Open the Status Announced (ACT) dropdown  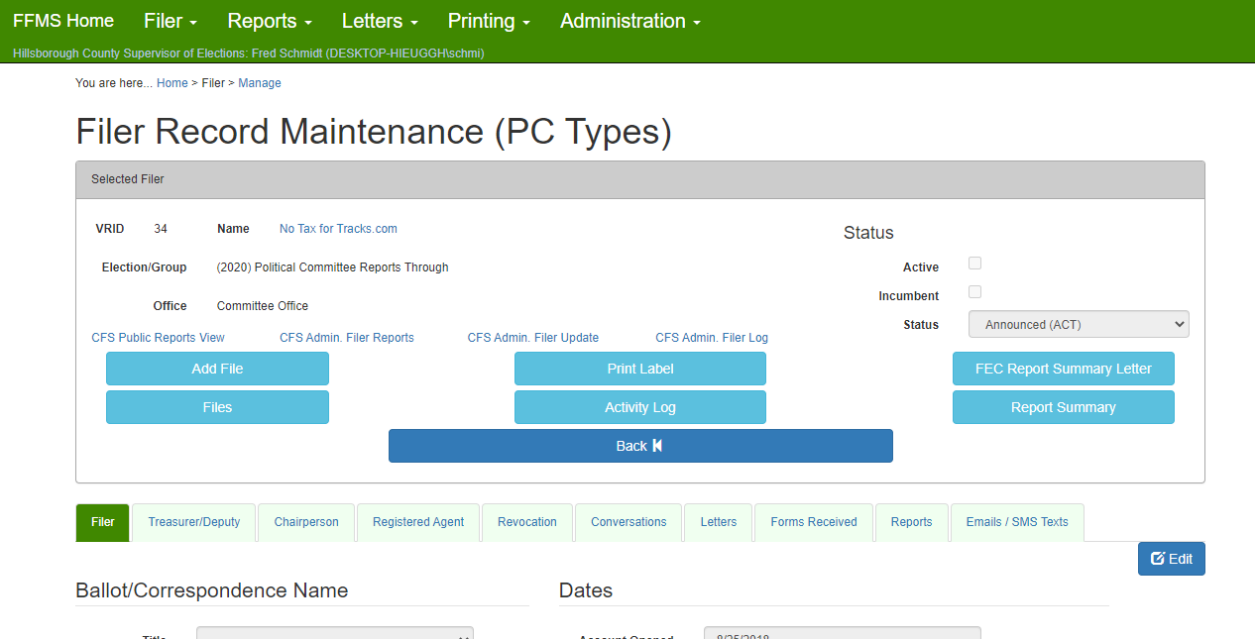1079,325
